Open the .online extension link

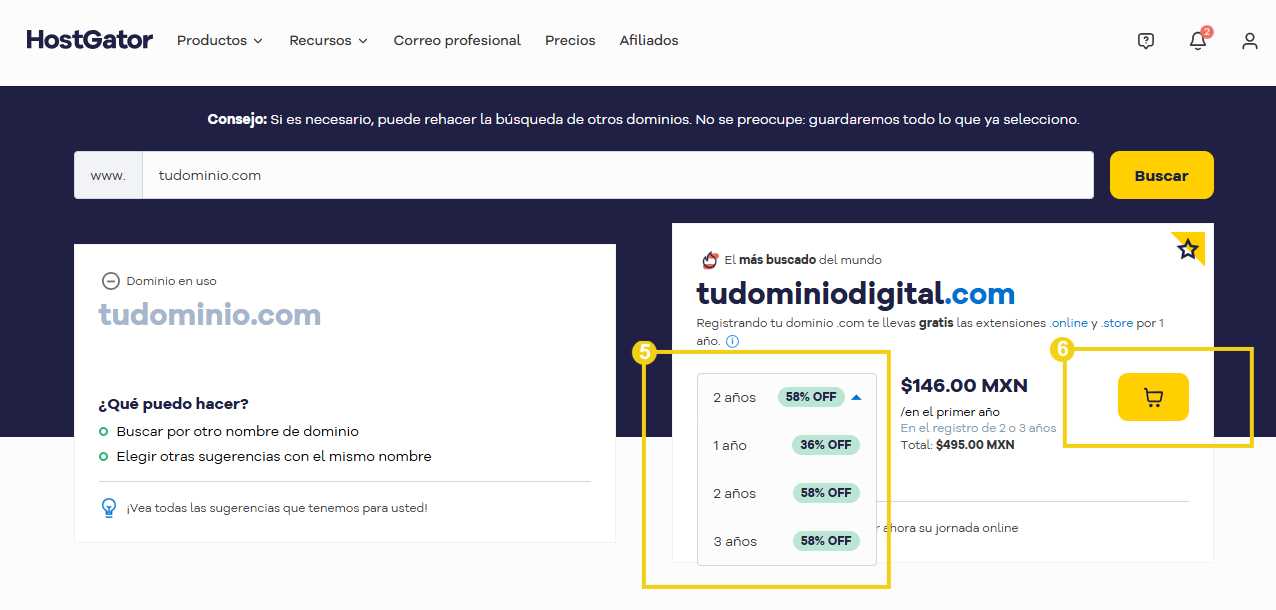coord(1068,324)
